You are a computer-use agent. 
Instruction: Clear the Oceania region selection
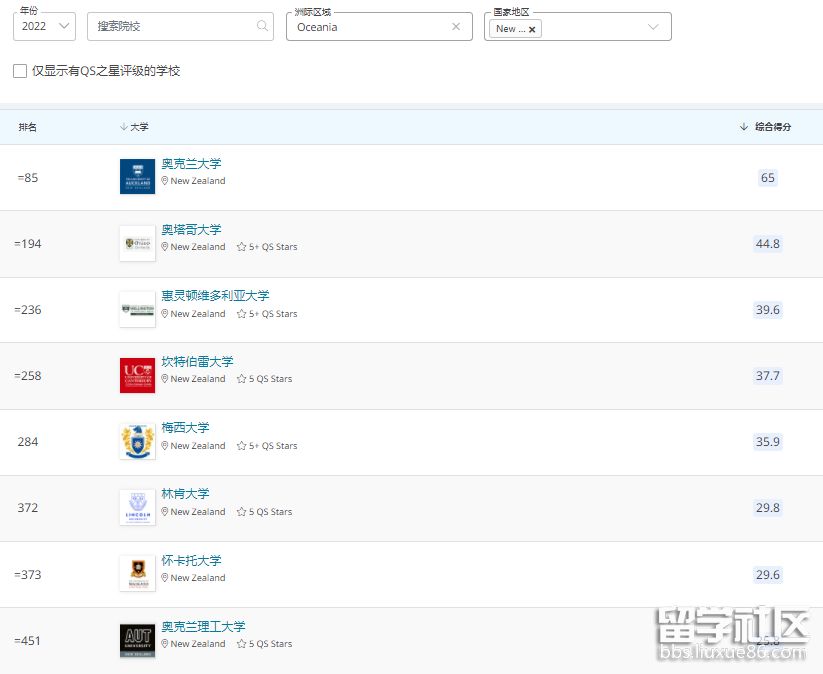(x=456, y=27)
